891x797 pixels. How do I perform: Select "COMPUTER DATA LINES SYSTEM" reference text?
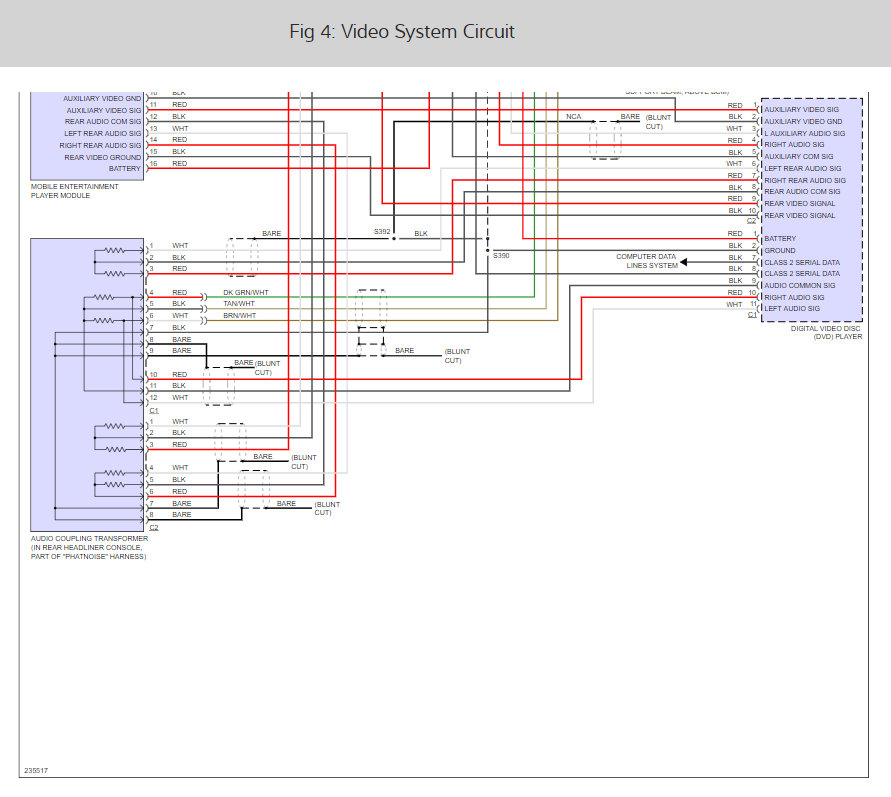(x=647, y=261)
